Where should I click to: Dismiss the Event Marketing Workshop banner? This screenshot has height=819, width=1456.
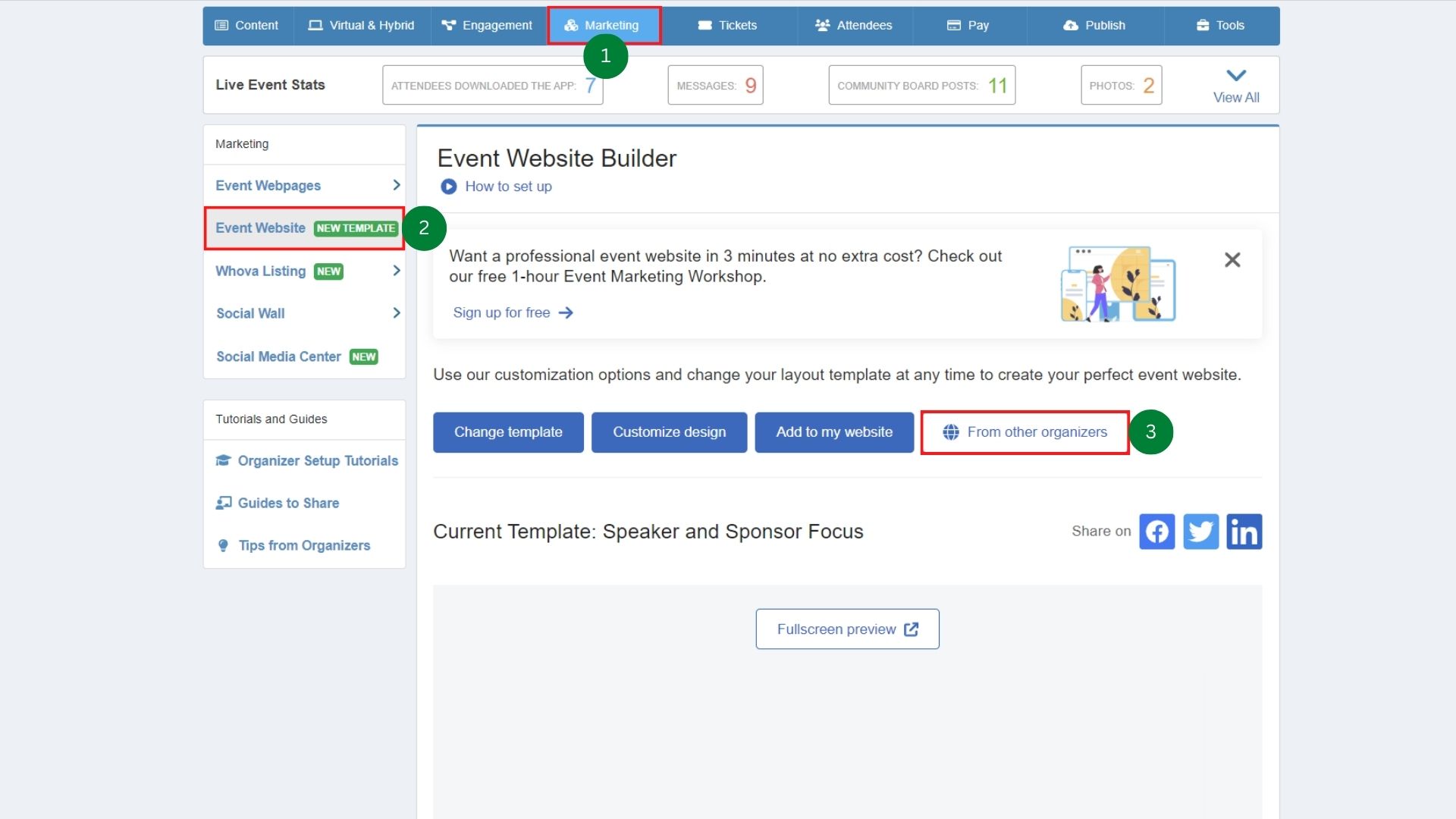[1232, 260]
